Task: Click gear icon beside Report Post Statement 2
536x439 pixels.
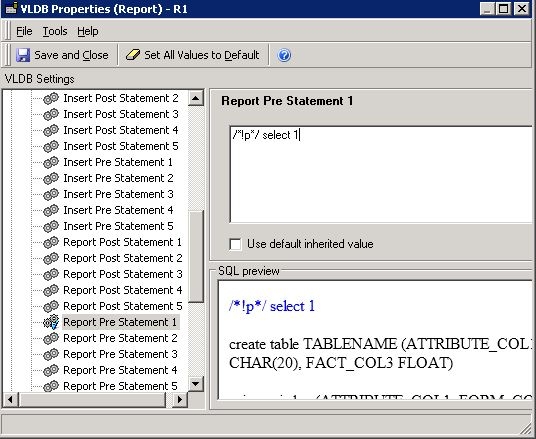Action: [51, 258]
